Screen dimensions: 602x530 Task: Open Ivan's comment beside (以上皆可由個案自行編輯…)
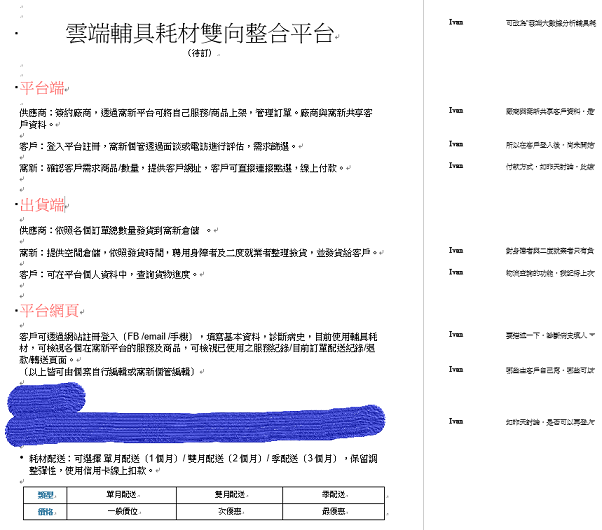(x=550, y=370)
